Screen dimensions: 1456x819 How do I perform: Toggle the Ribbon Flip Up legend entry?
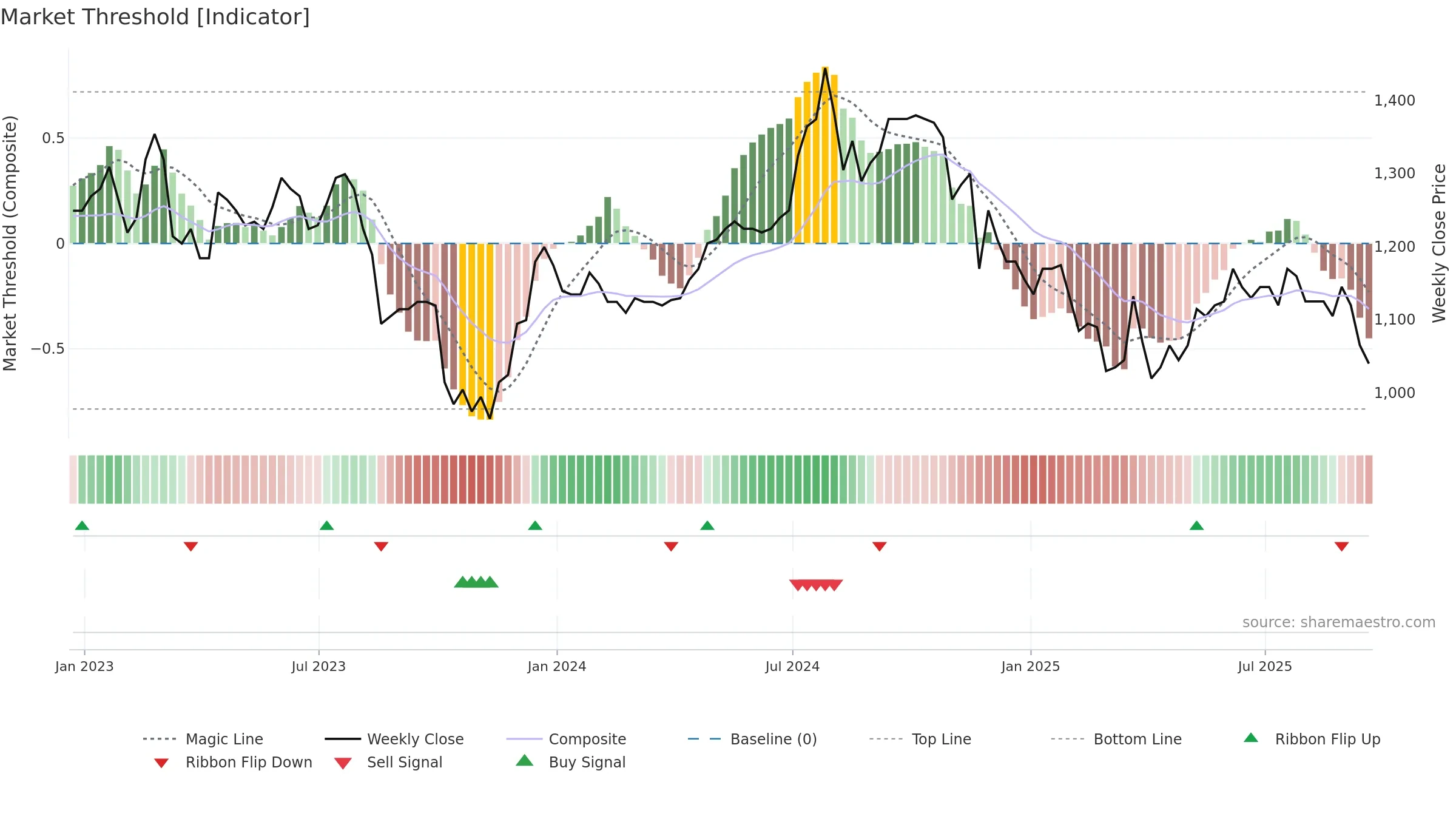coord(1312,739)
